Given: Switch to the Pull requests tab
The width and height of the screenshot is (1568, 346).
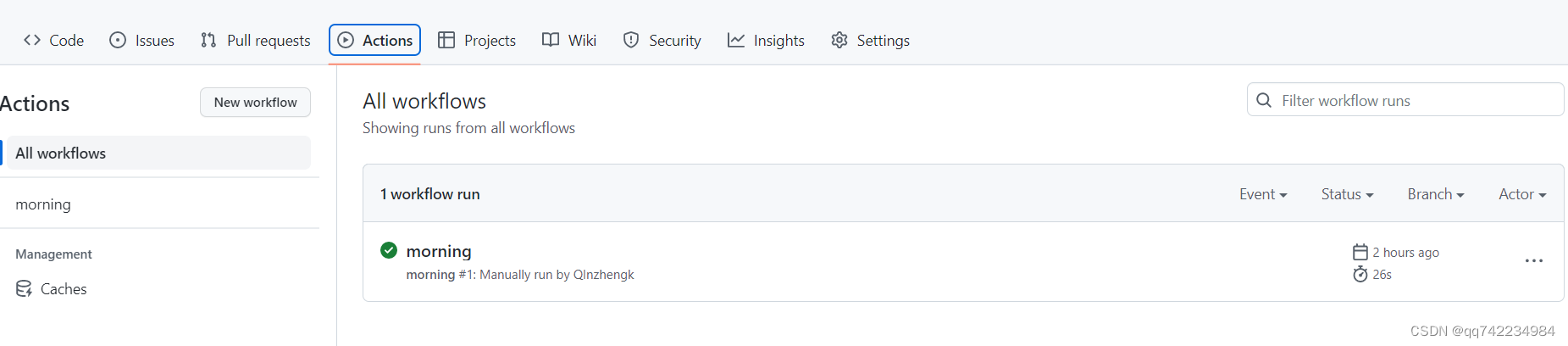Looking at the screenshot, I should pos(256,40).
